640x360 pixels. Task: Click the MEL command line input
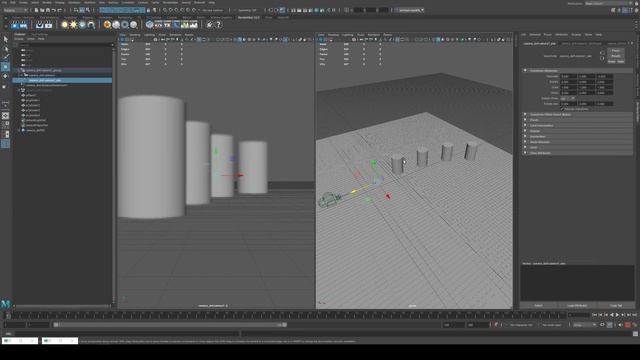click(x=127, y=333)
